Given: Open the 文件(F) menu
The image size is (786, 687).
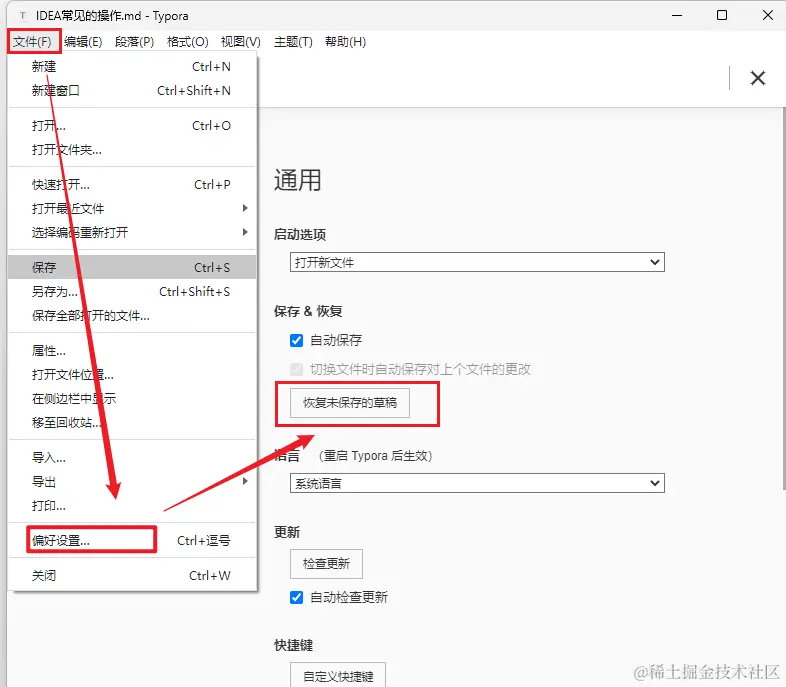Looking at the screenshot, I should point(33,42).
